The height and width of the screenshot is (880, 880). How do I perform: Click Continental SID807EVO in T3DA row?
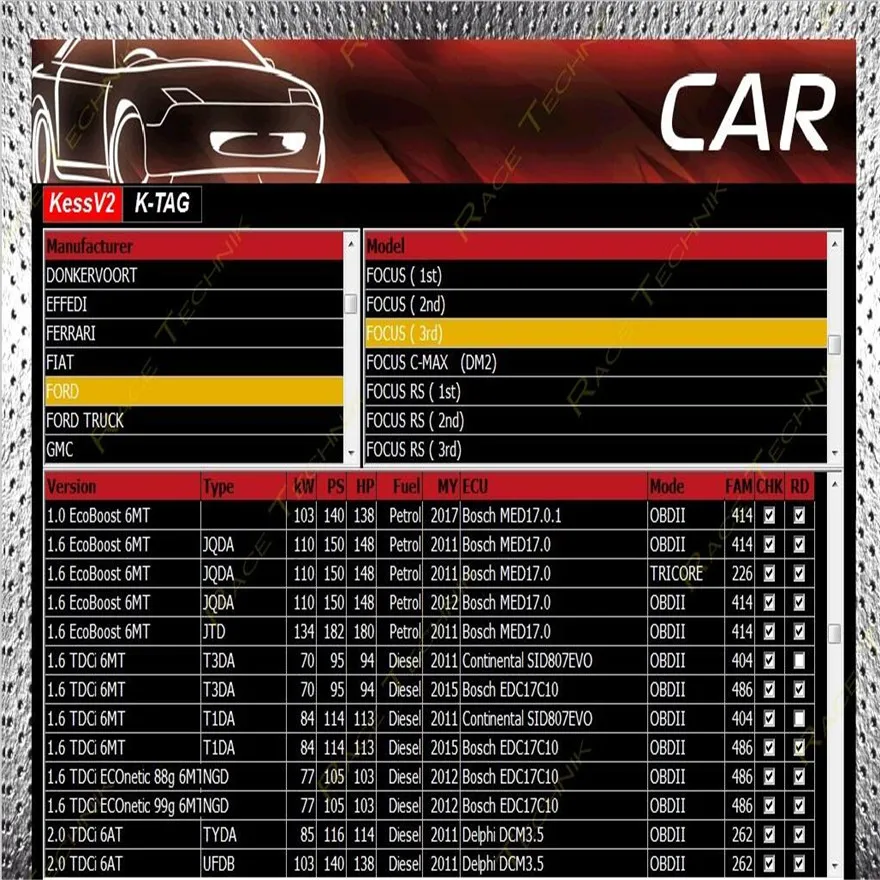pyautogui.click(x=554, y=661)
